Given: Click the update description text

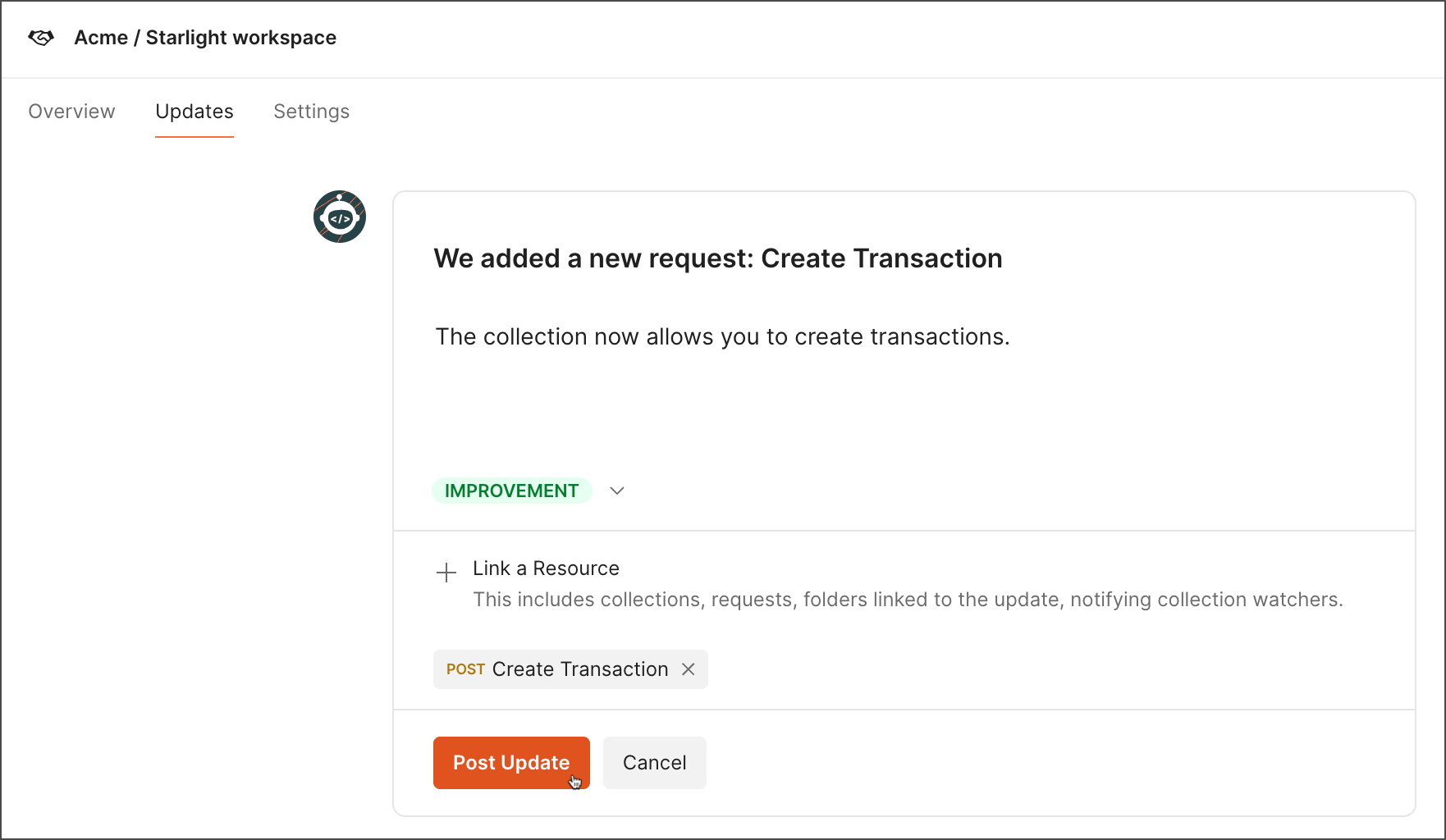Looking at the screenshot, I should pos(722,336).
